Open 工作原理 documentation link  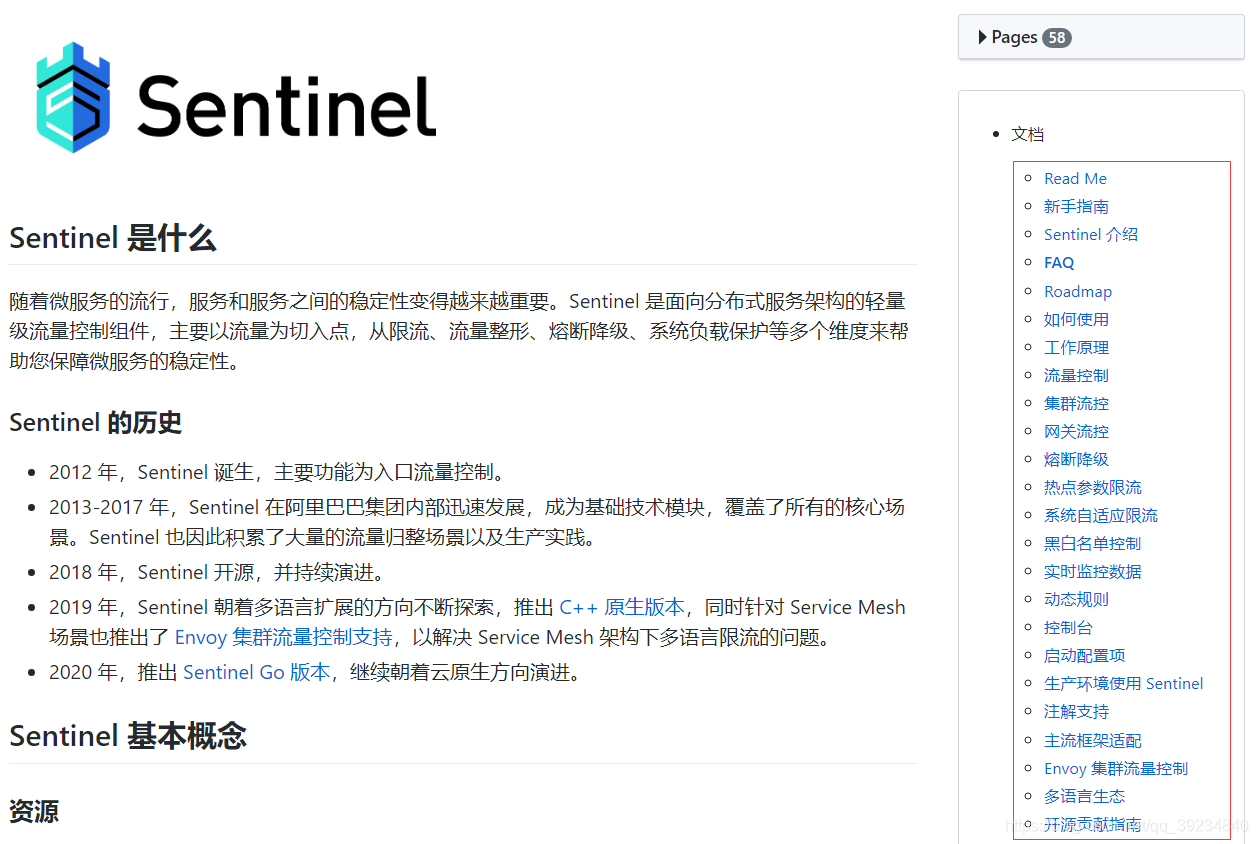[1076, 347]
